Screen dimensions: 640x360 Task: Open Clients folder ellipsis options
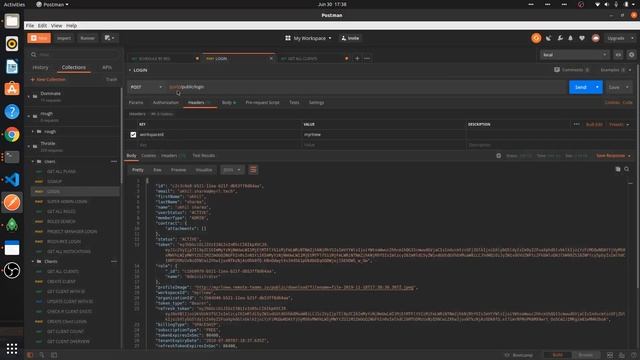(x=114, y=262)
